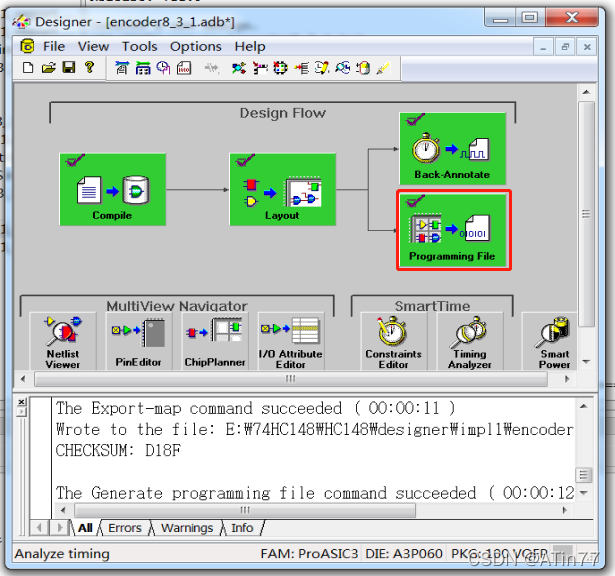This screenshot has height=576, width=615.
Task: Click the 'FAM: ProASIC3' status bar entry
Action: [x=309, y=554]
